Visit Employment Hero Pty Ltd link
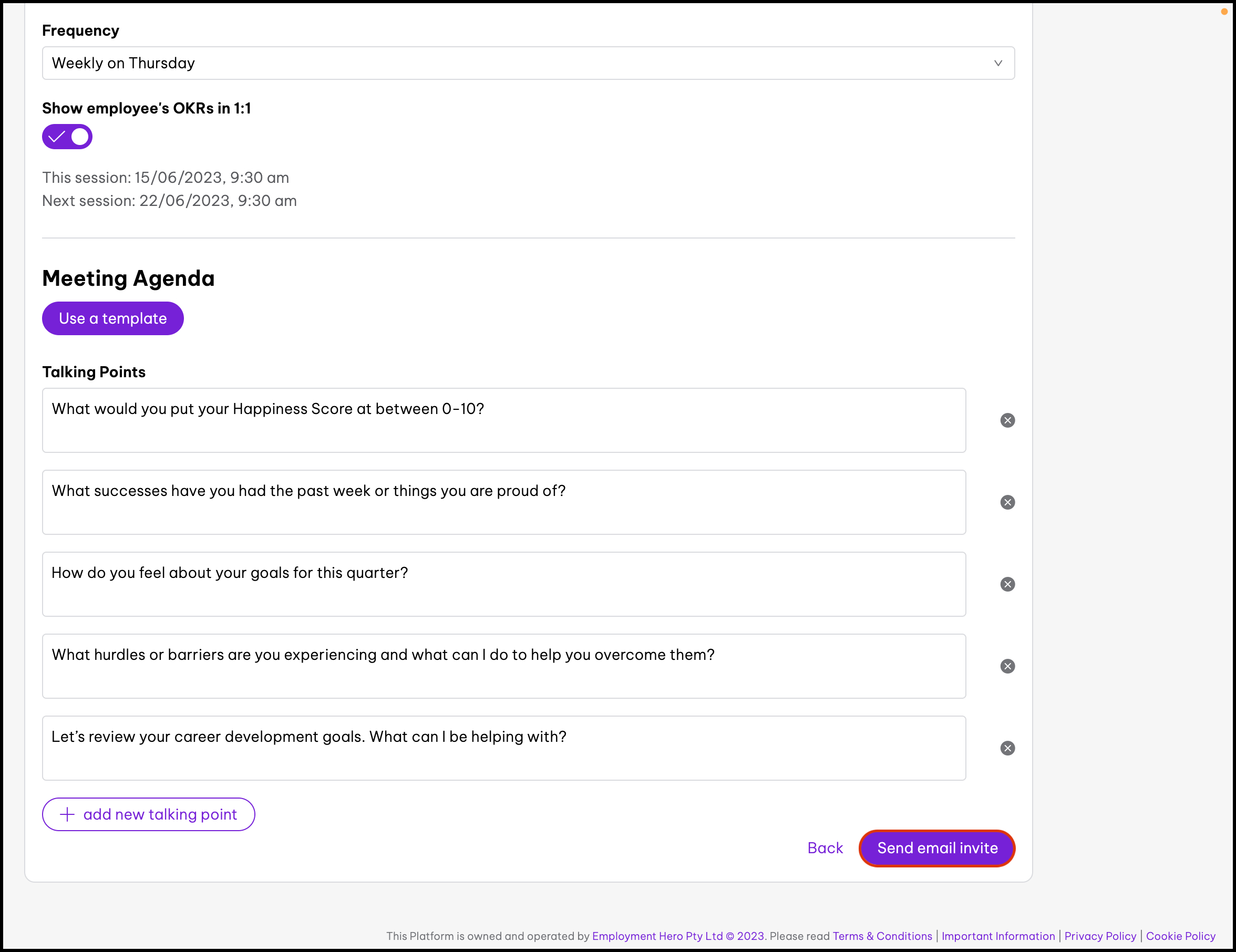 coord(657,936)
